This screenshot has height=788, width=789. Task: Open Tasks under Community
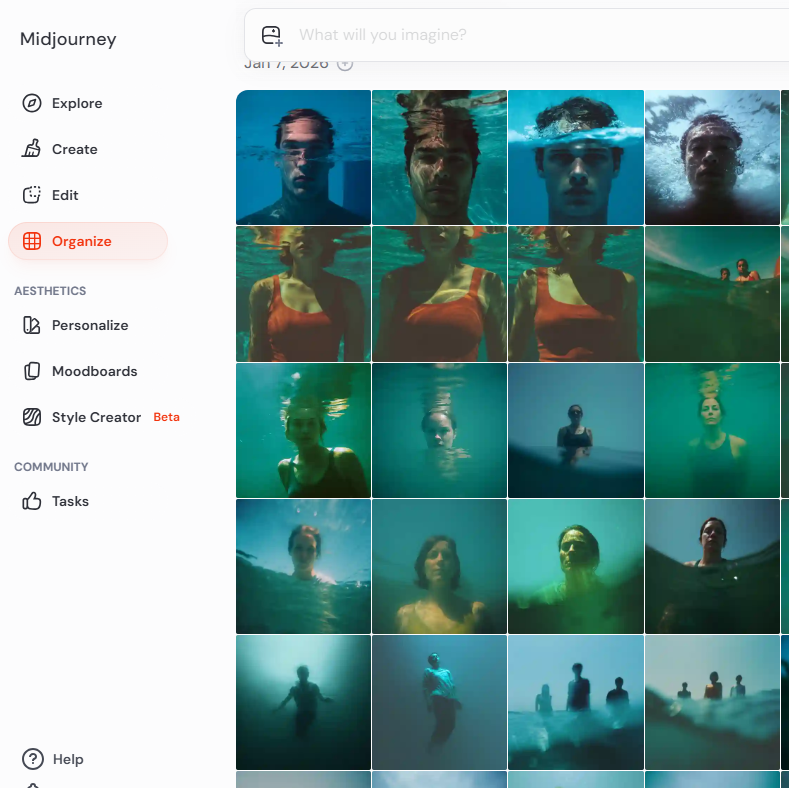click(70, 501)
